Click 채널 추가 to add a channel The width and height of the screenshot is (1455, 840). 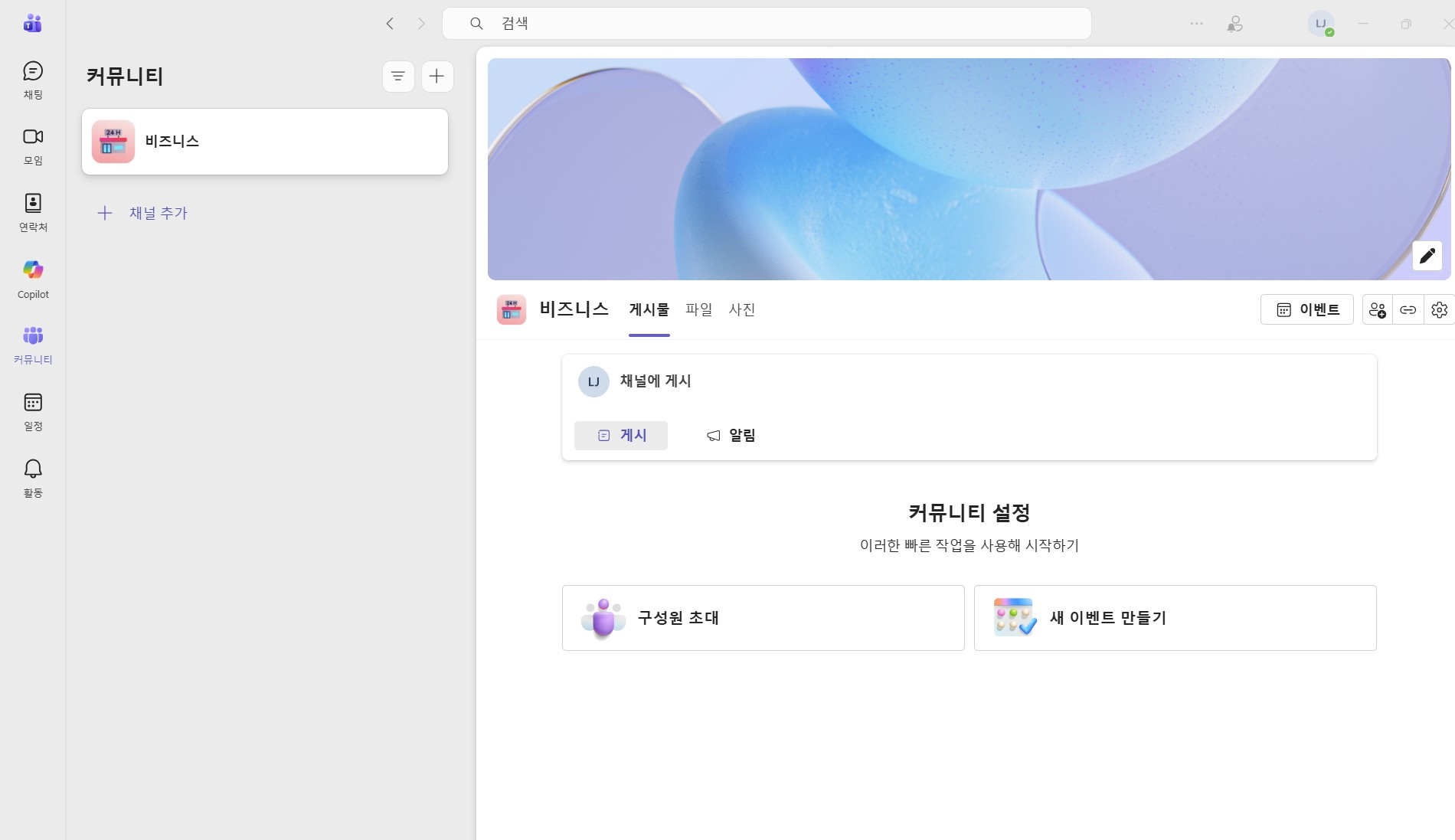click(142, 213)
